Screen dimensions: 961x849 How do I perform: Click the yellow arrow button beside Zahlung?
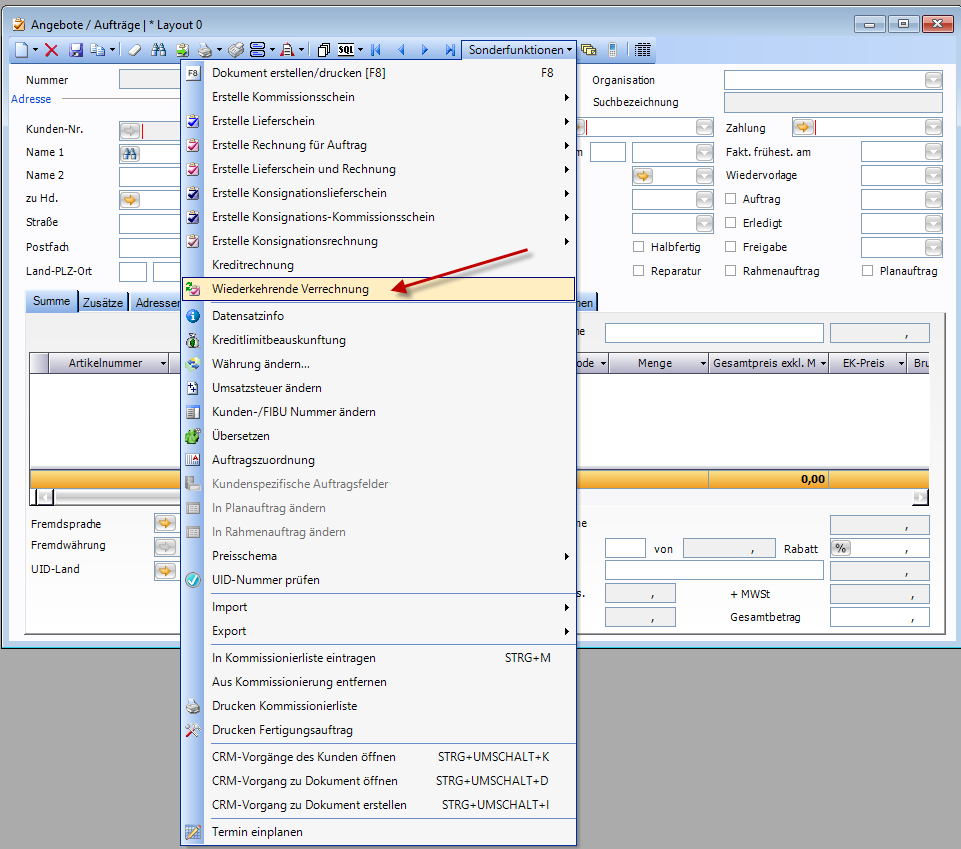(803, 127)
